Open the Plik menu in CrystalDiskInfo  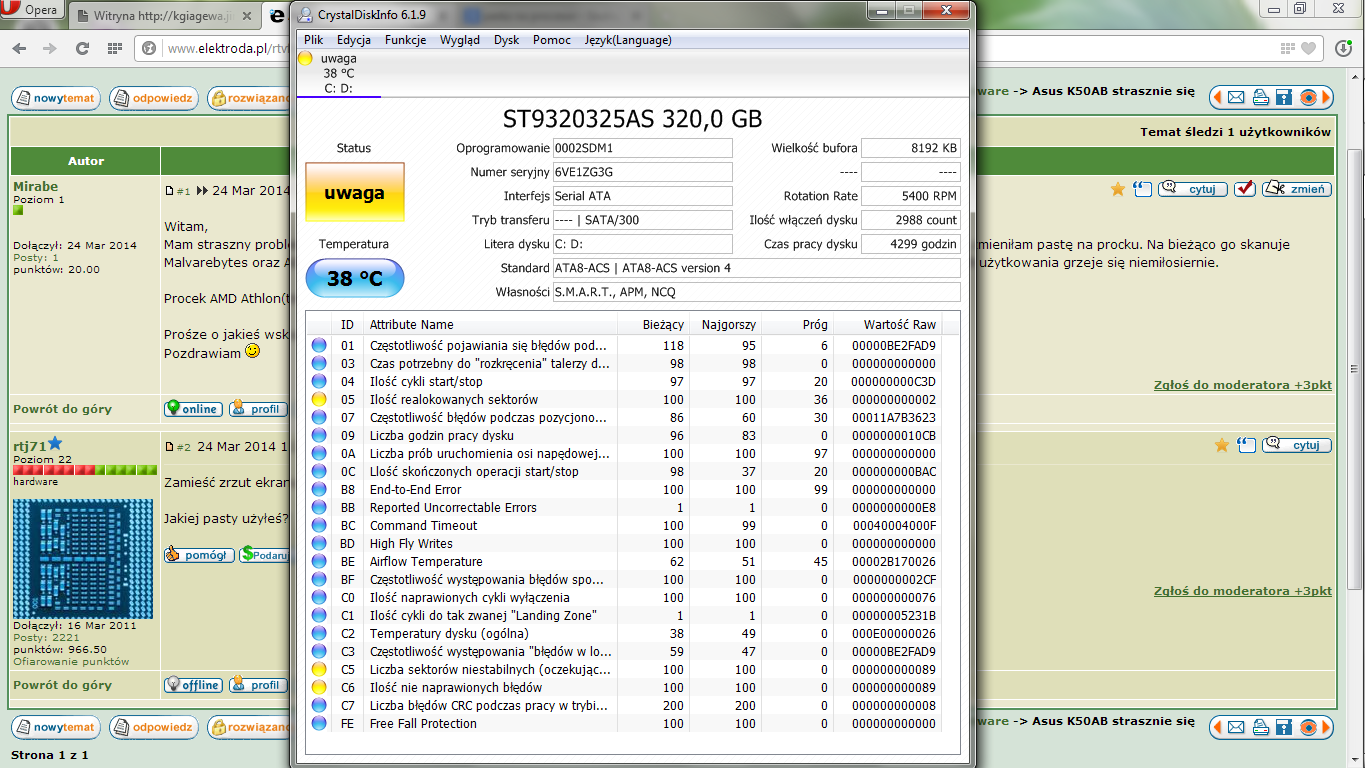pos(314,40)
